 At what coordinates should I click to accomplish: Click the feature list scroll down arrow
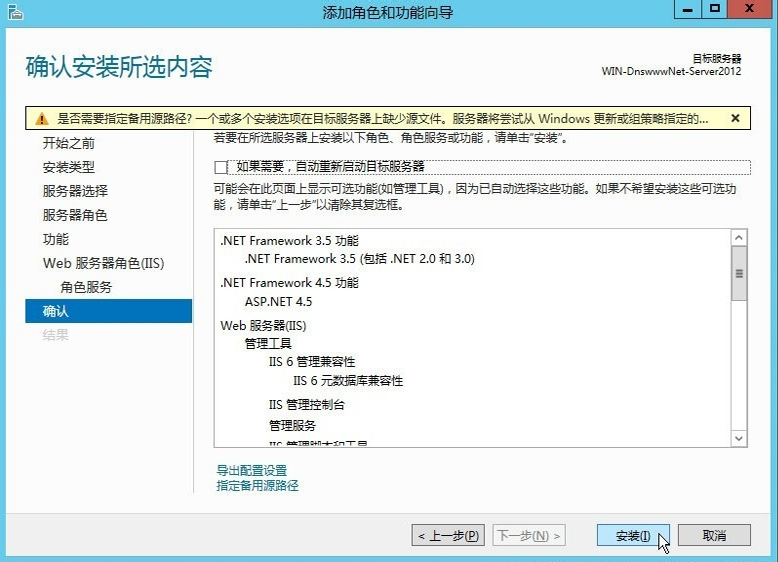[739, 438]
